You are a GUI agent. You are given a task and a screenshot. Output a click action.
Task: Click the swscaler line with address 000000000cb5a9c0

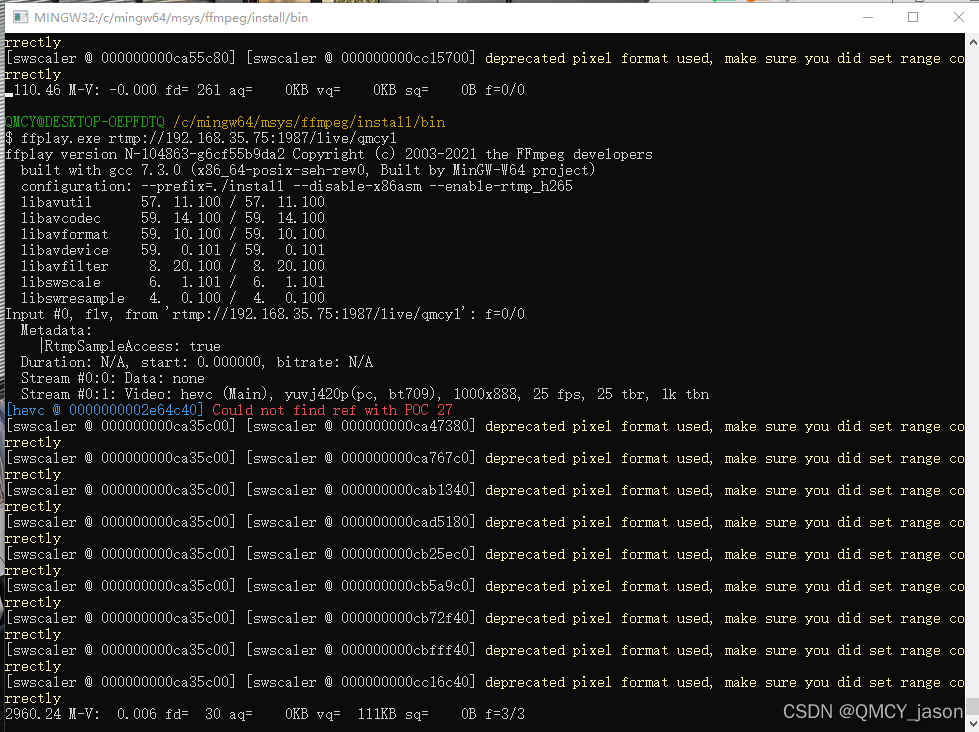(485, 586)
